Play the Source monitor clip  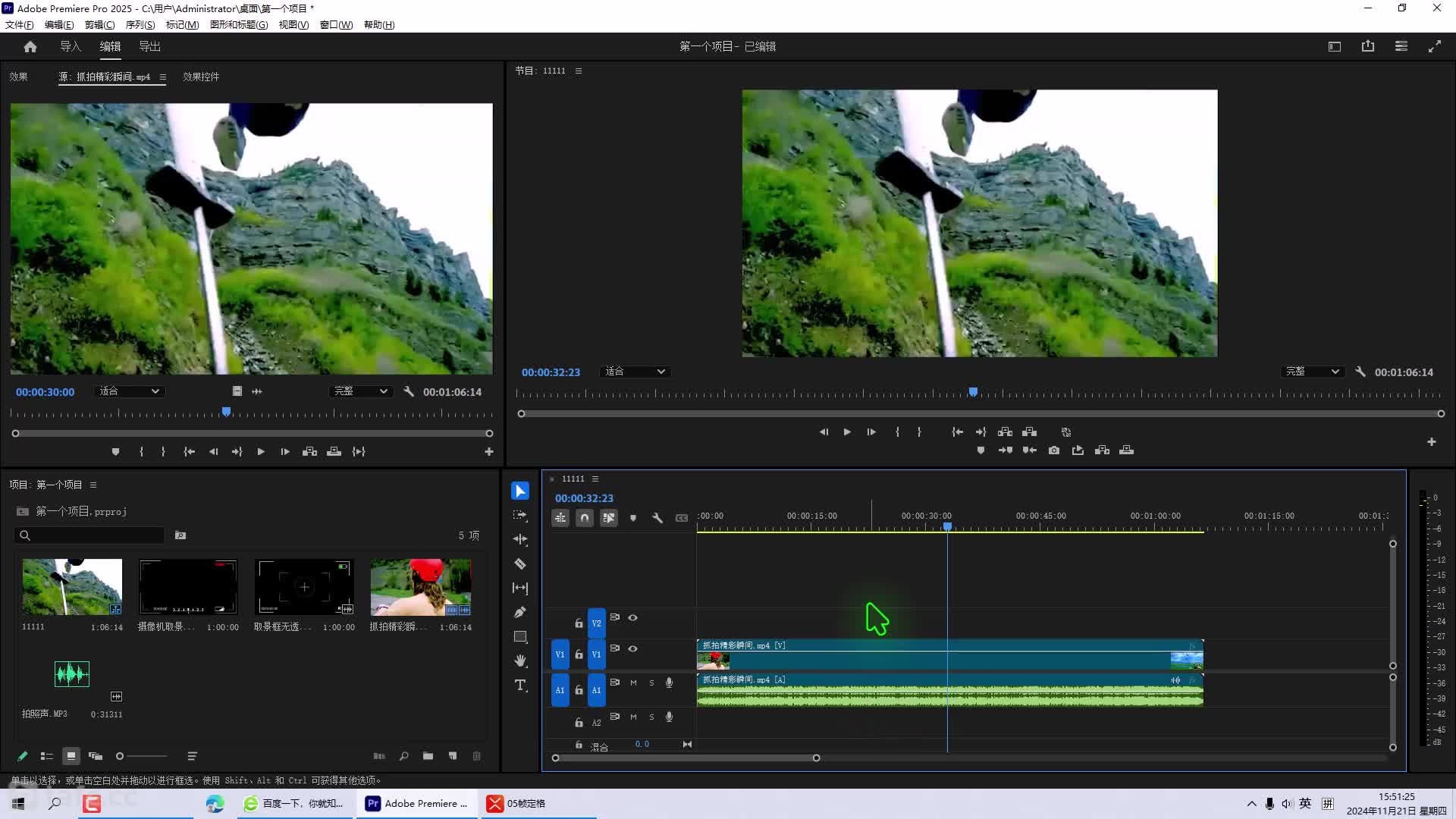click(261, 452)
